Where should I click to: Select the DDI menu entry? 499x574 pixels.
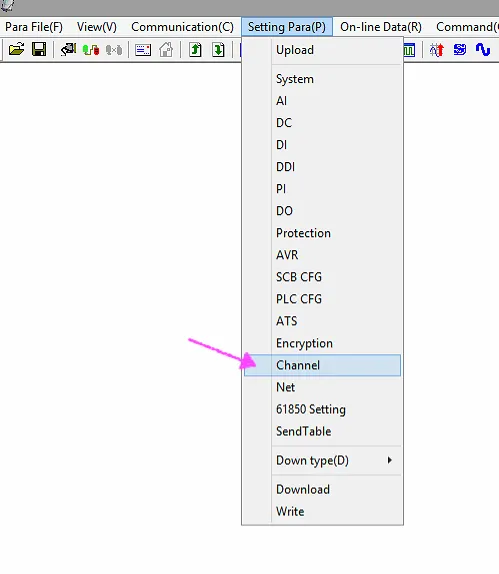point(322,167)
